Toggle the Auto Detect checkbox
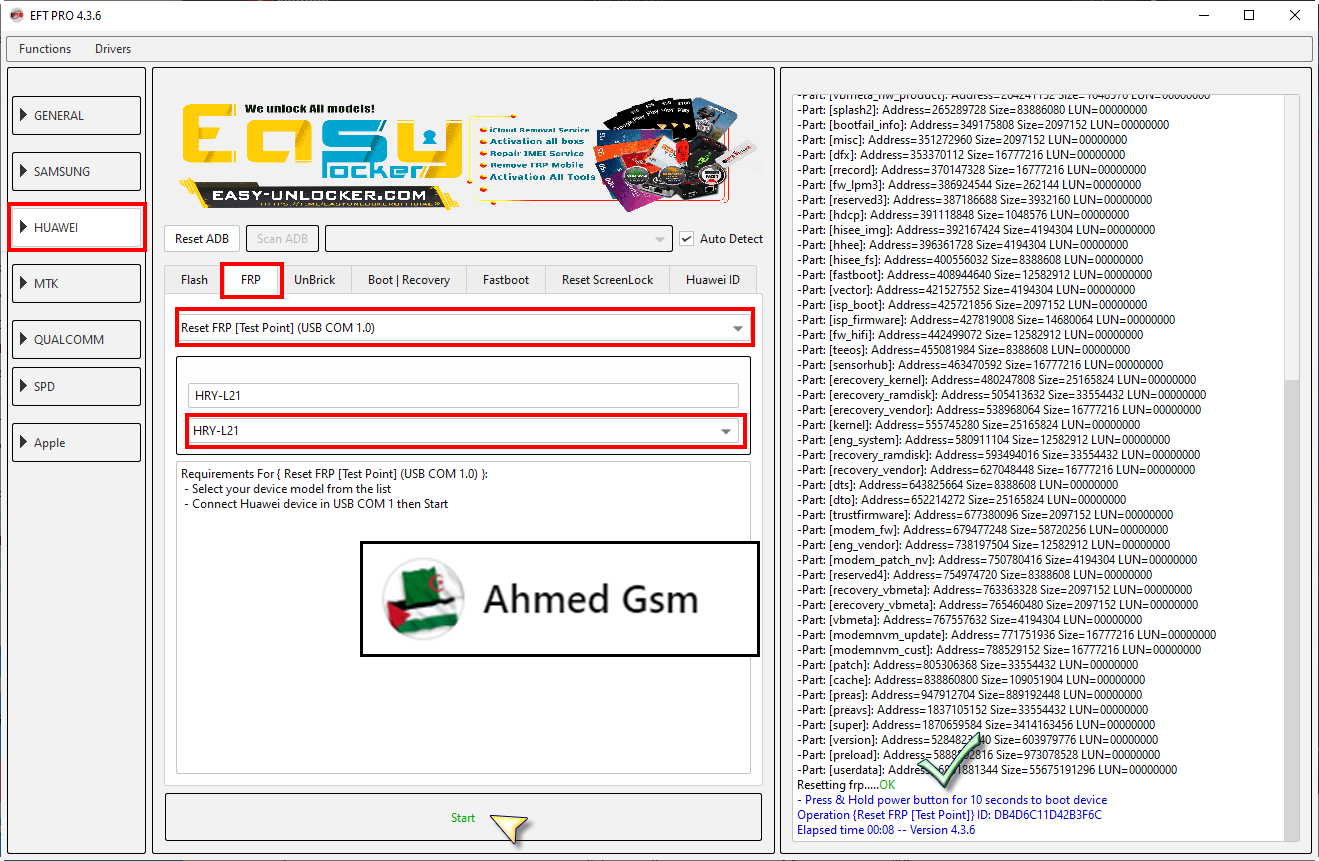This screenshot has width=1319, height=861. click(686, 238)
